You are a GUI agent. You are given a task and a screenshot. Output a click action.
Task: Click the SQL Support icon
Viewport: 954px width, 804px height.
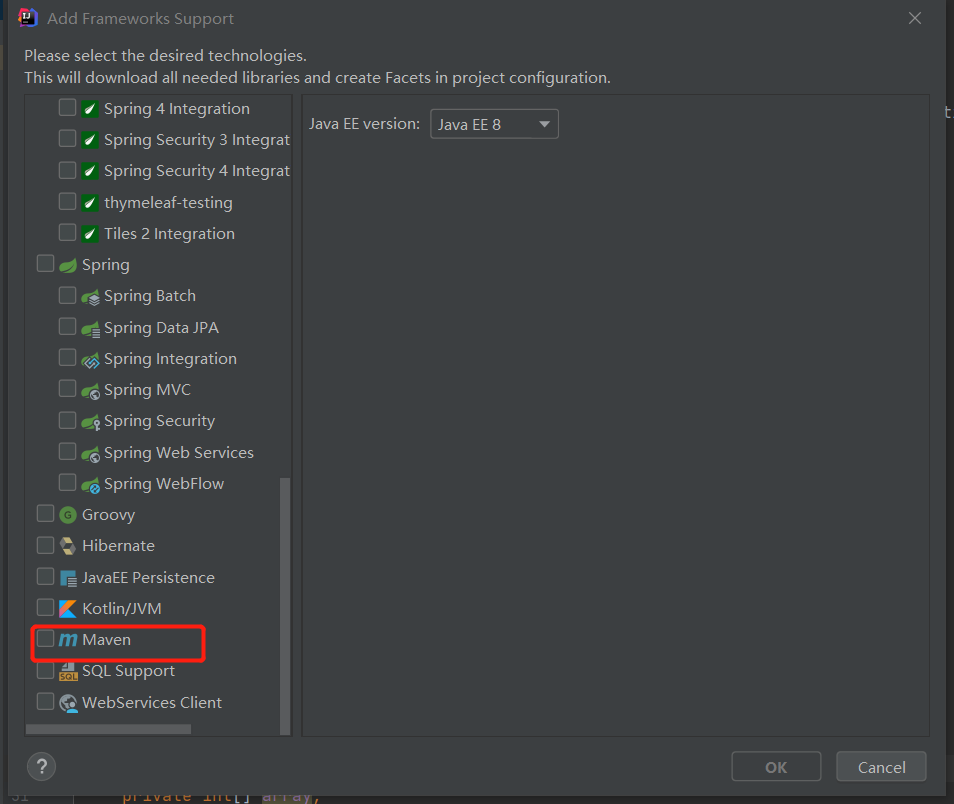pyautogui.click(x=68, y=671)
